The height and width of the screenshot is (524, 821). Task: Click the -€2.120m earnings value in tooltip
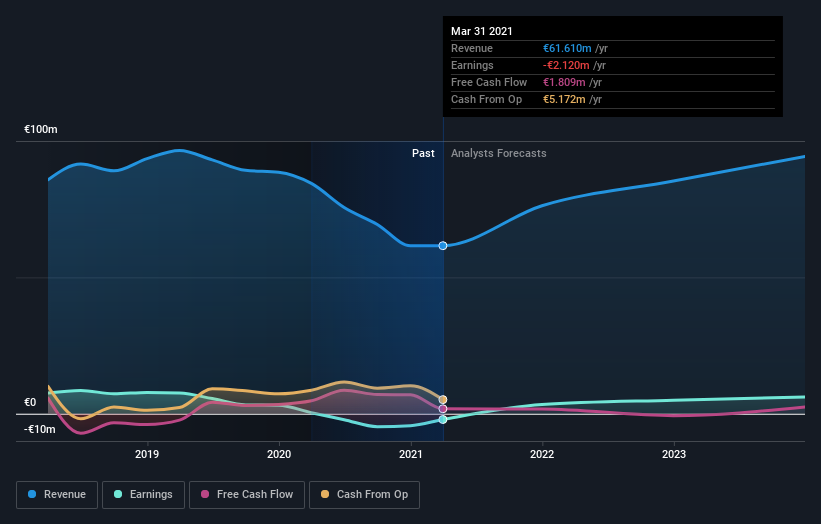coord(566,65)
